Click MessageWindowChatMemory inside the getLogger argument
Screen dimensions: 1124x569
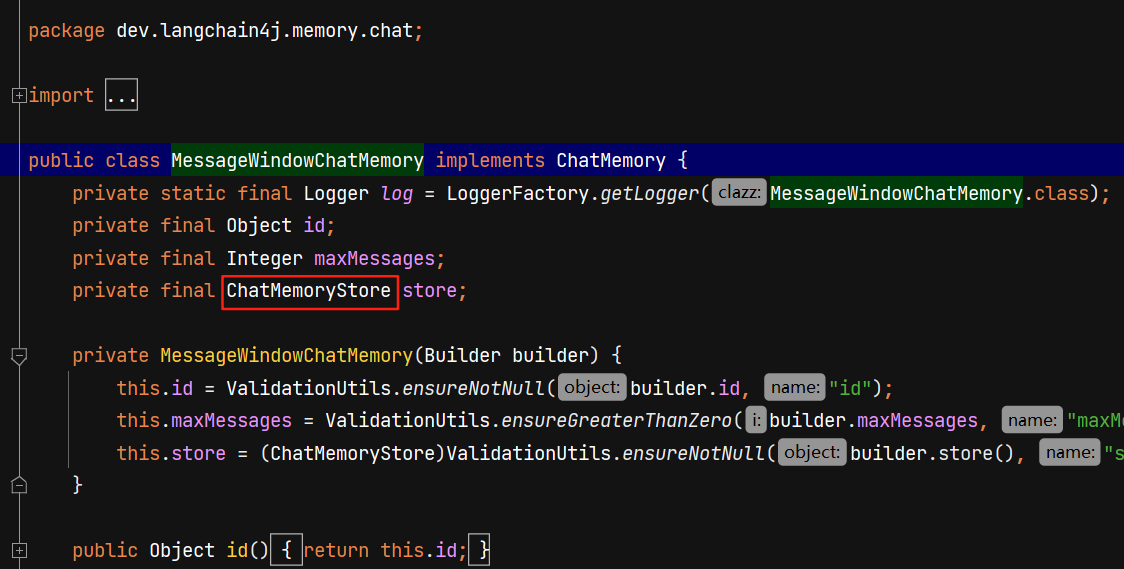pyautogui.click(x=896, y=193)
